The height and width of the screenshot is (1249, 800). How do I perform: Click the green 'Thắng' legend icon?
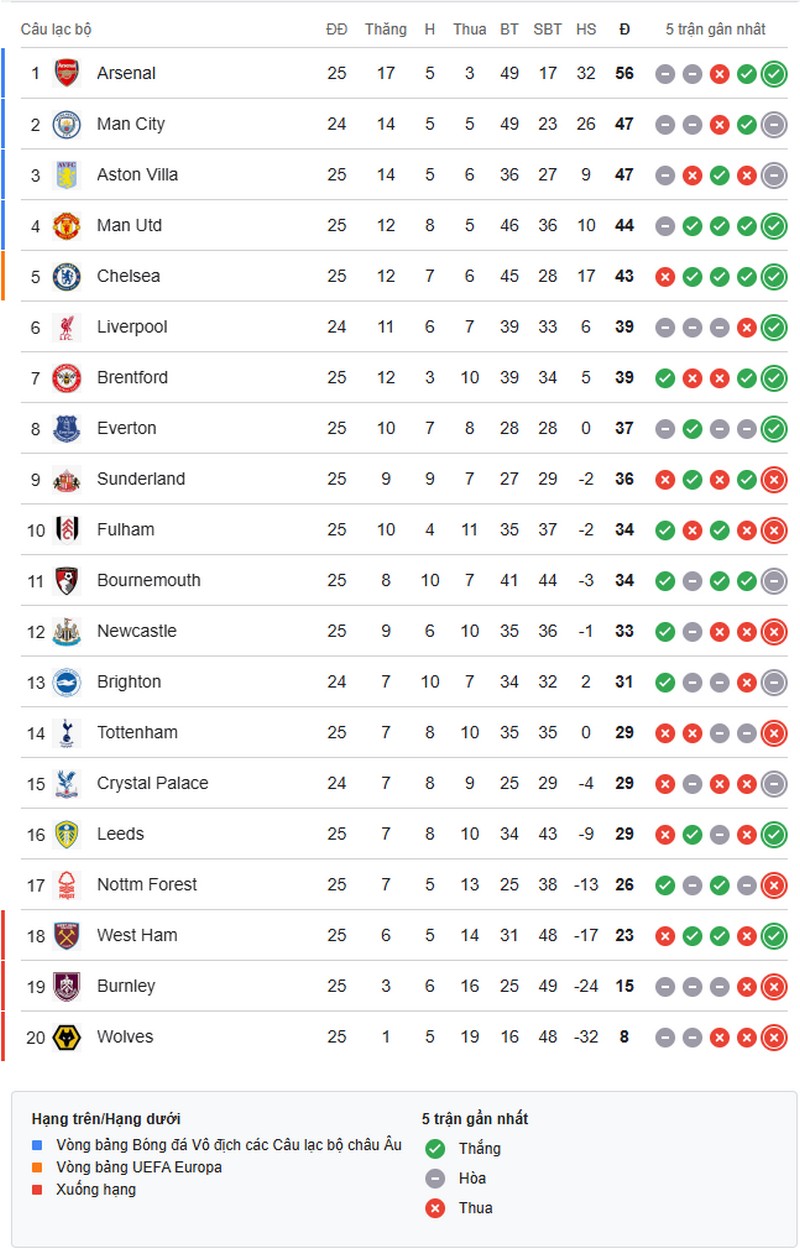click(435, 1149)
